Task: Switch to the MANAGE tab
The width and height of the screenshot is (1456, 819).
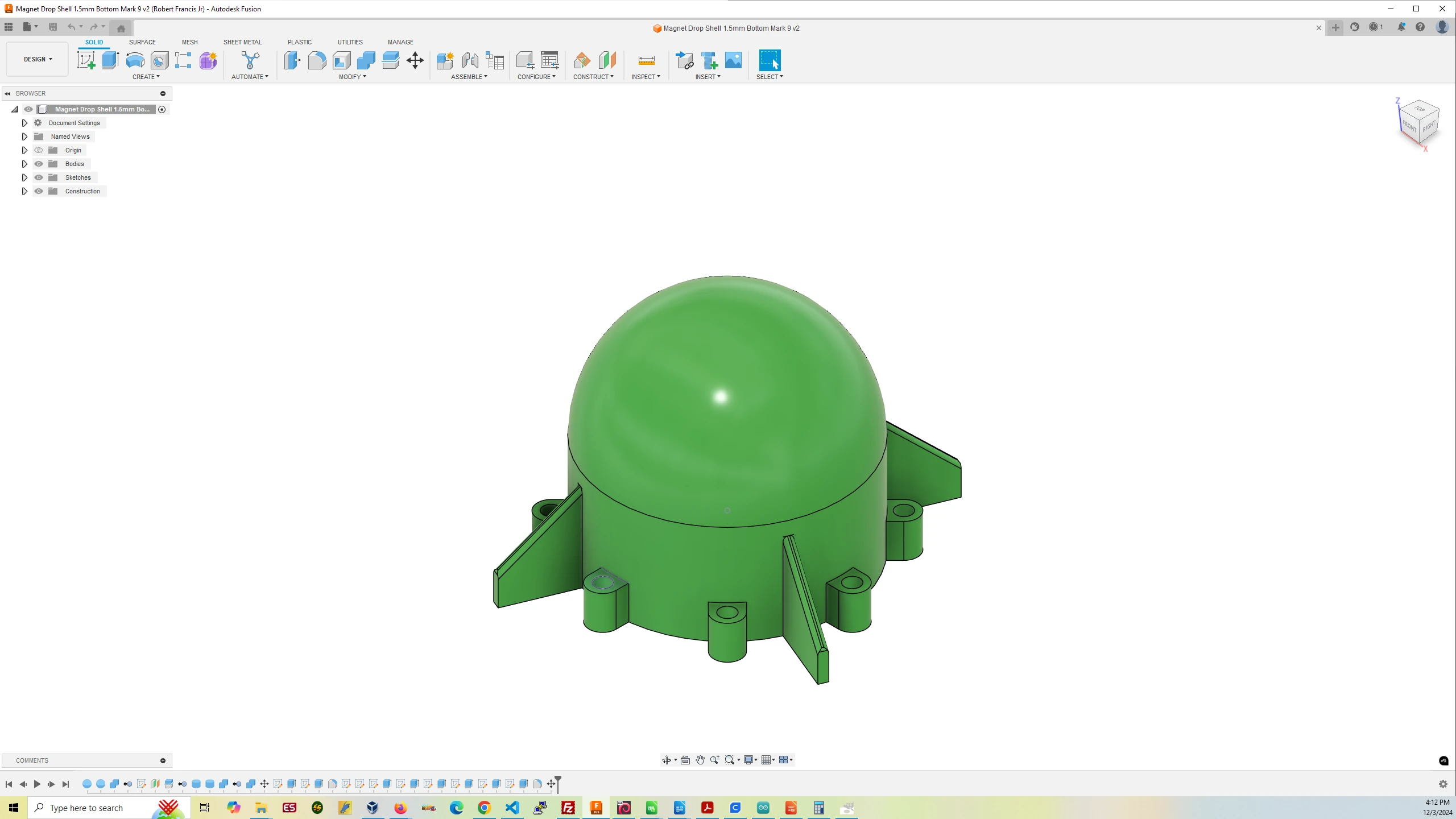Action: click(x=400, y=42)
